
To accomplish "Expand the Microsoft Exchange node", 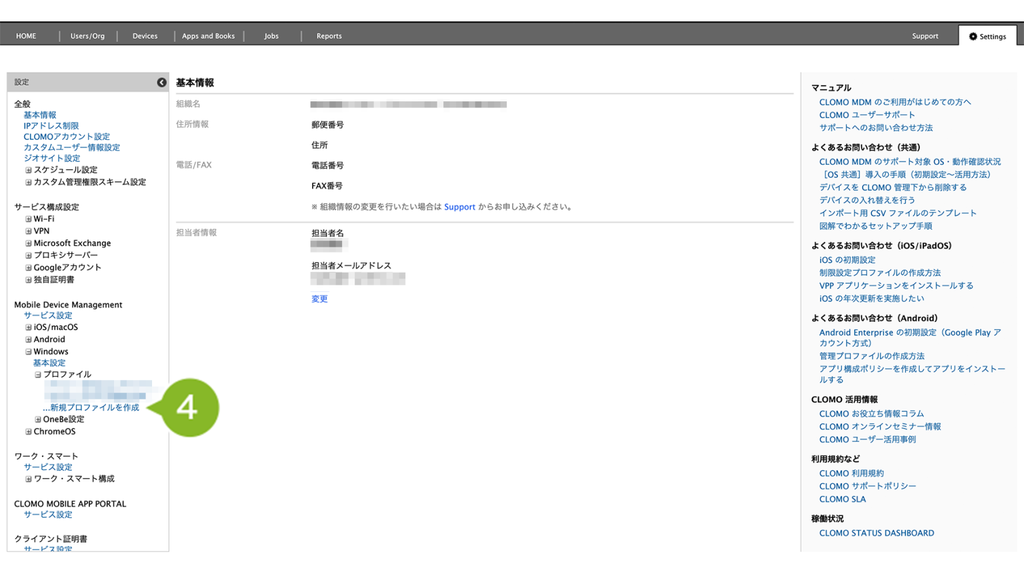I will [x=28, y=243].
